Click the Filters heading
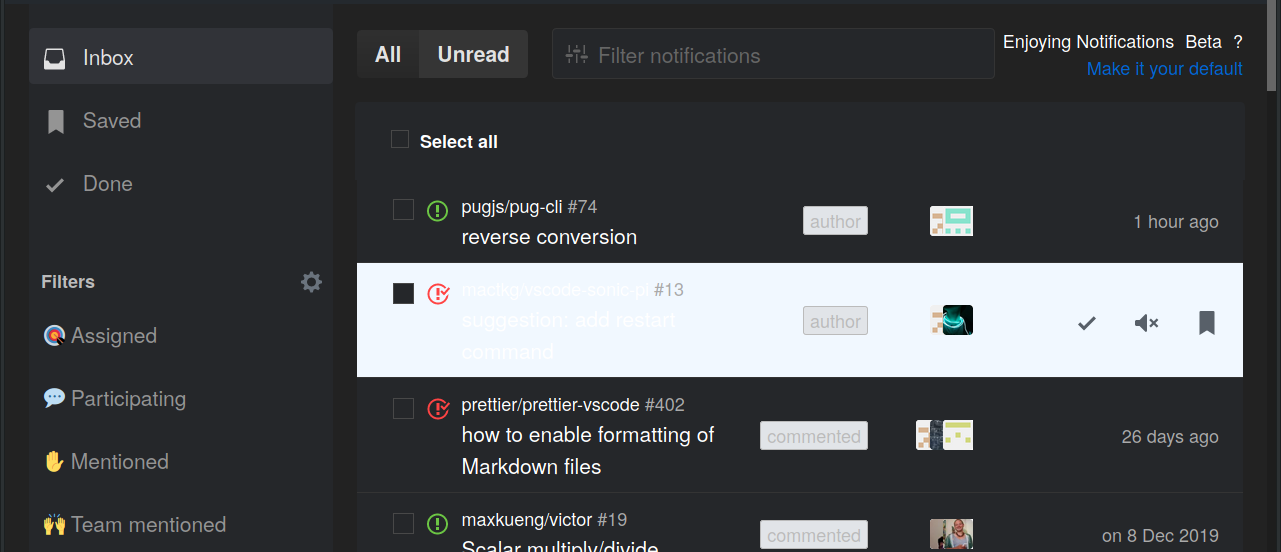Screen dimensions: 1281x552 [68, 282]
